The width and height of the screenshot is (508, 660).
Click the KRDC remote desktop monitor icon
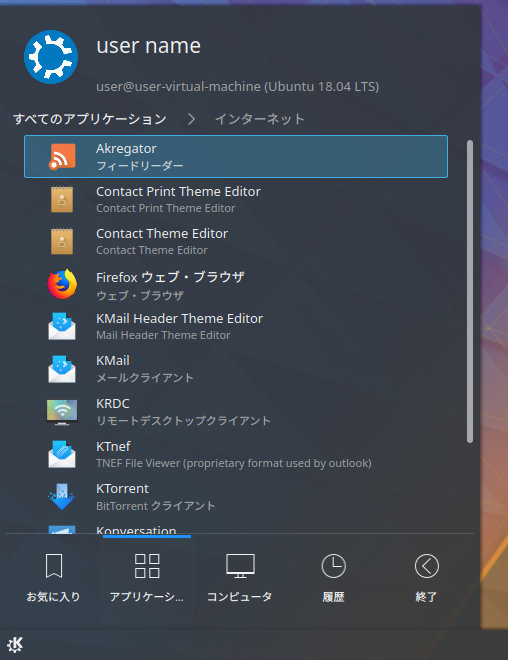pyautogui.click(x=62, y=412)
